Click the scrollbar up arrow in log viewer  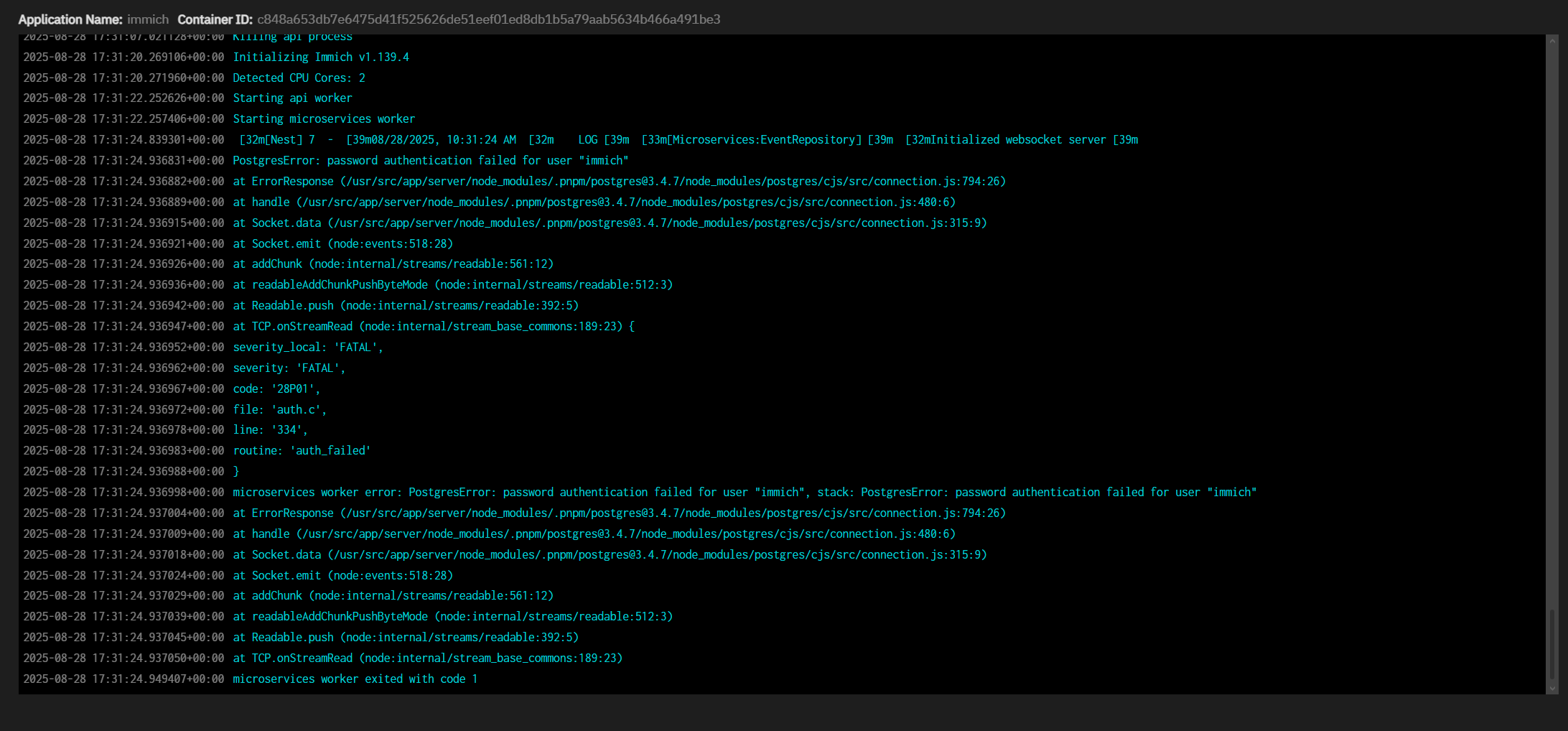click(1552, 41)
